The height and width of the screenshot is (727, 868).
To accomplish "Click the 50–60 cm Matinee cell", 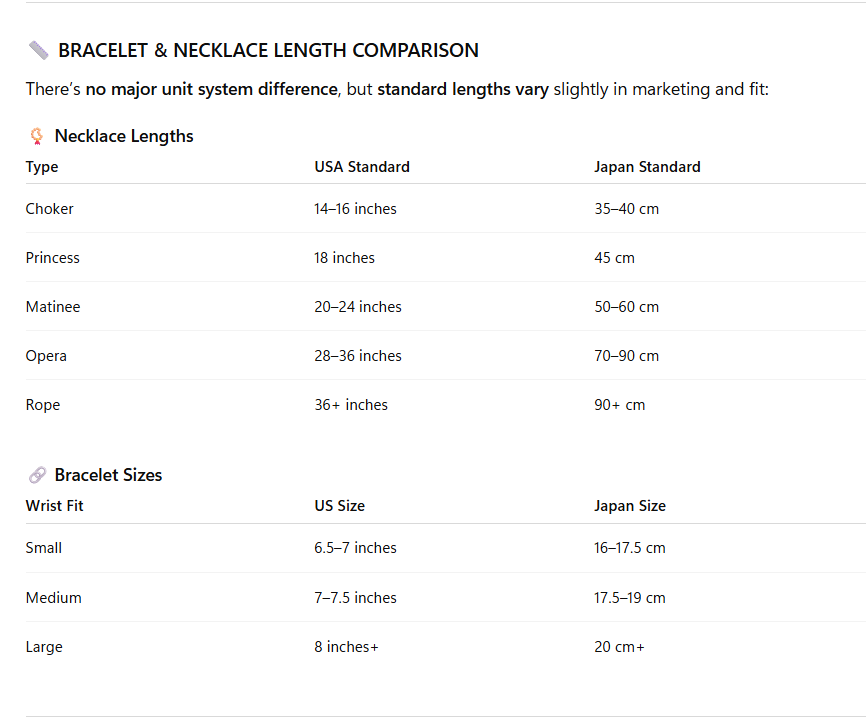I will [627, 307].
